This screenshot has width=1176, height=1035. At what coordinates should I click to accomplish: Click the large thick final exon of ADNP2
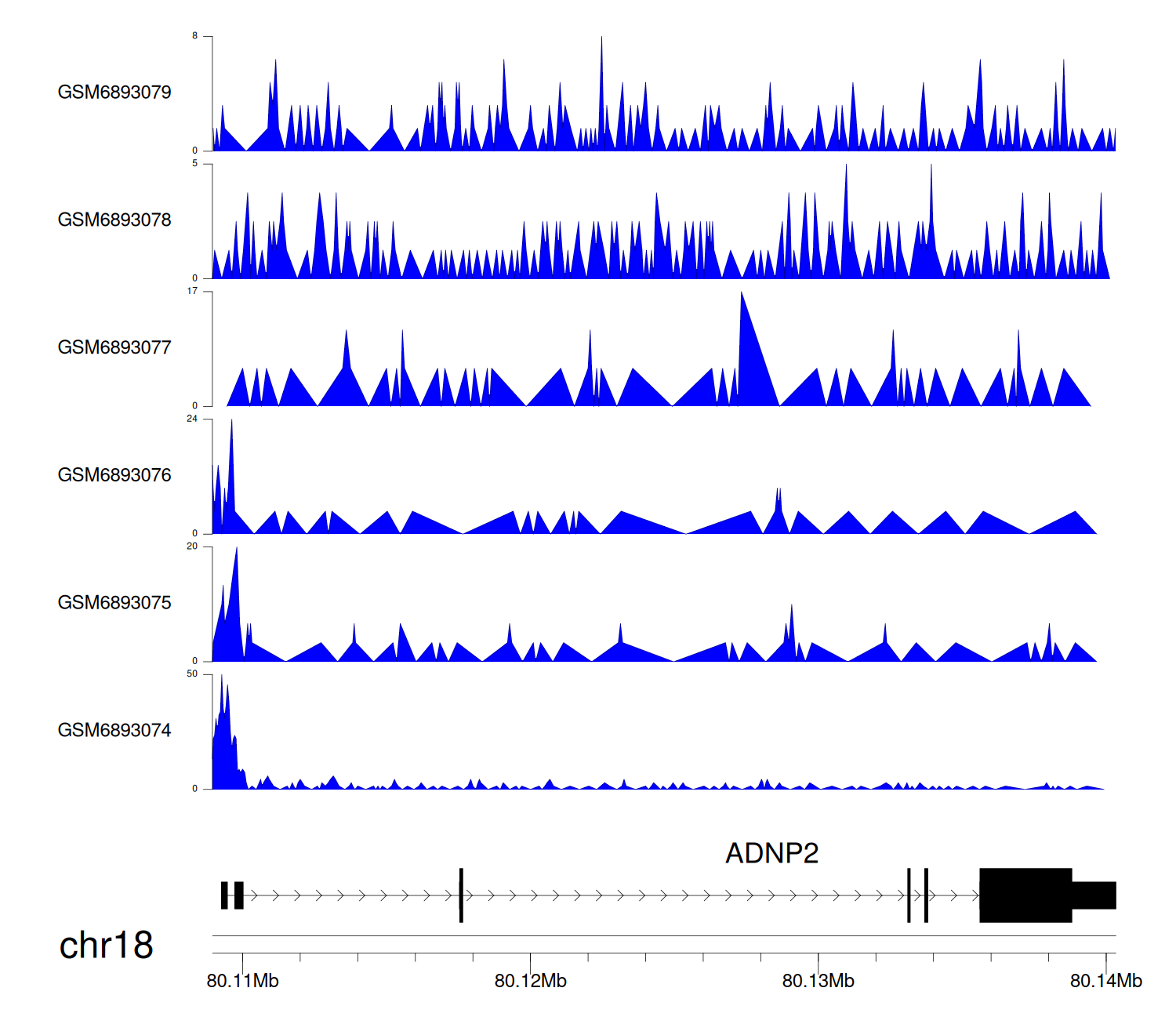pyautogui.click(x=1025, y=895)
